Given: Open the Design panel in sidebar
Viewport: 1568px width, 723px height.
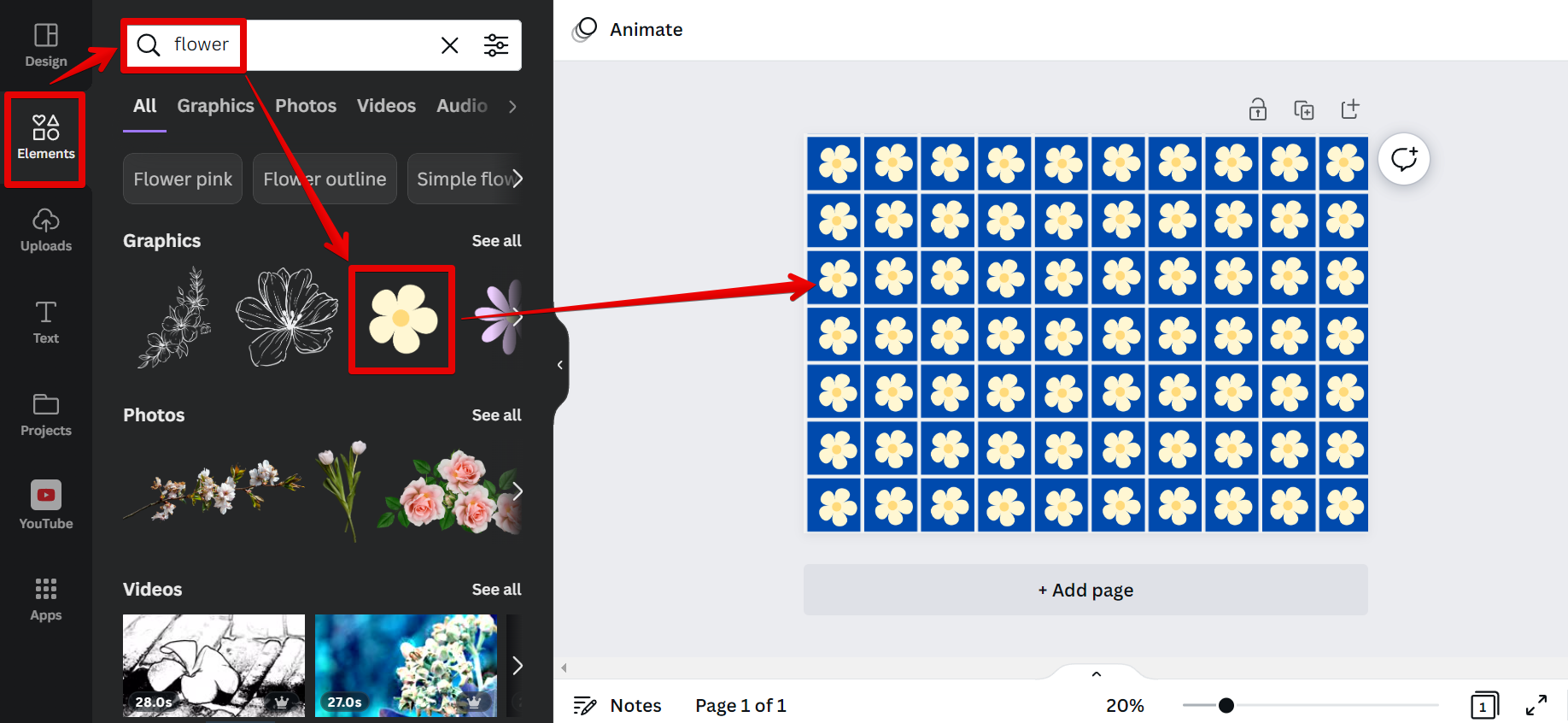Looking at the screenshot, I should click(46, 45).
